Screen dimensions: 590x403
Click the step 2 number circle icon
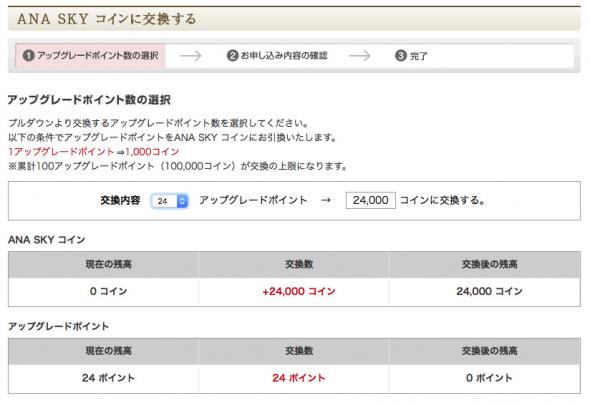click(x=233, y=56)
